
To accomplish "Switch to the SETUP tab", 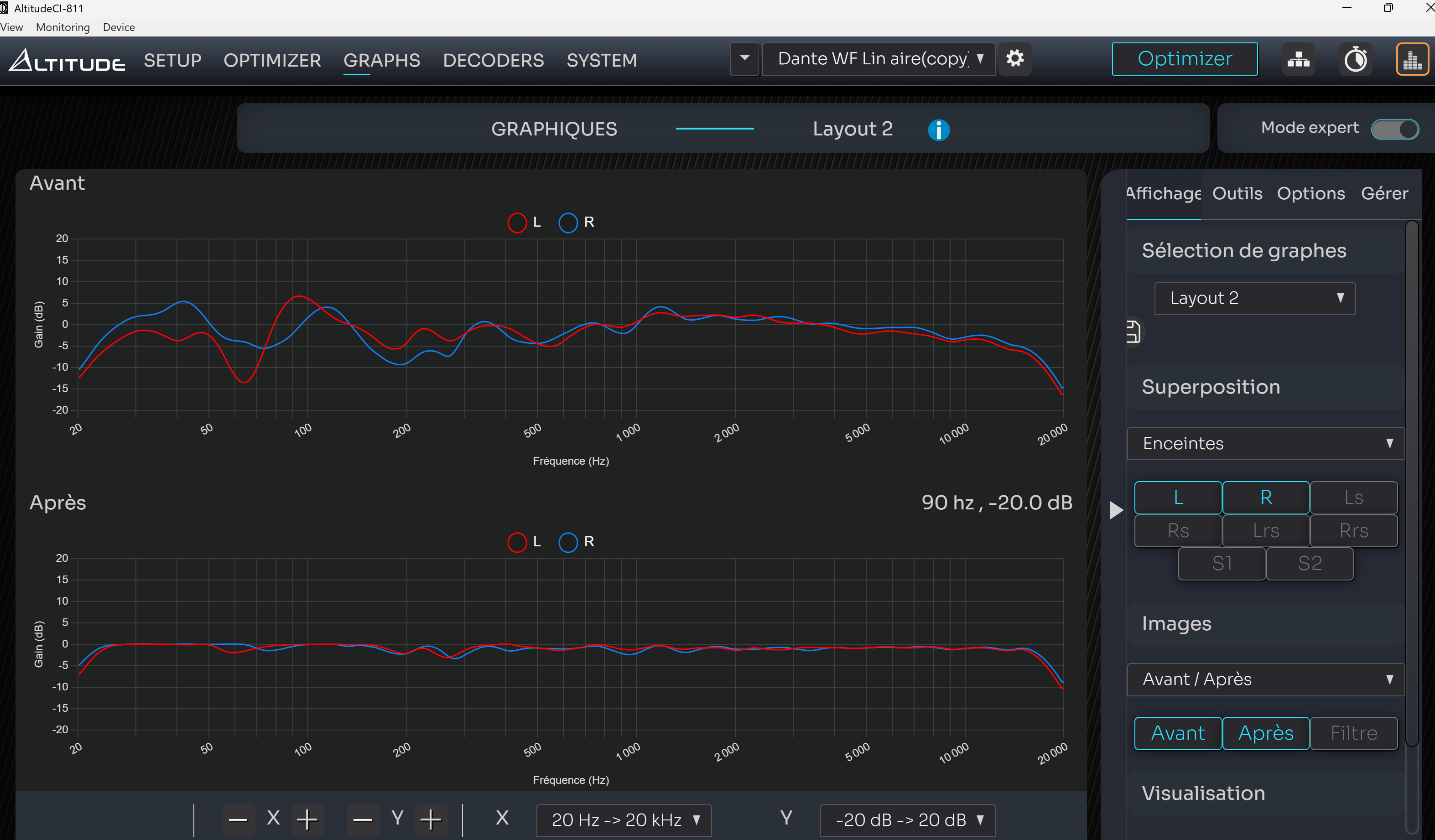I will pyautogui.click(x=172, y=60).
